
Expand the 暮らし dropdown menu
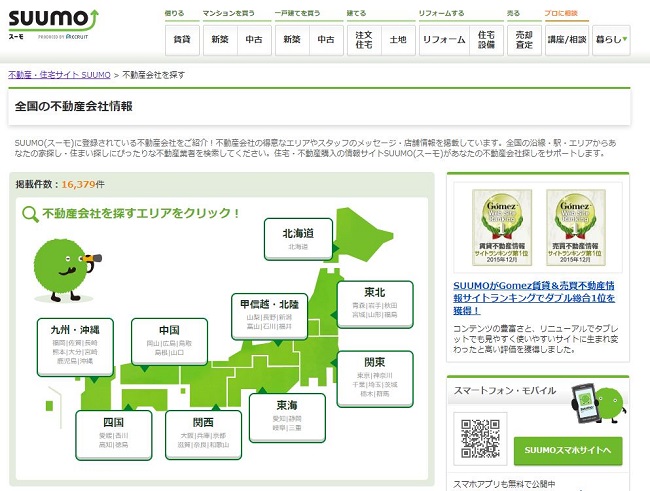611,40
